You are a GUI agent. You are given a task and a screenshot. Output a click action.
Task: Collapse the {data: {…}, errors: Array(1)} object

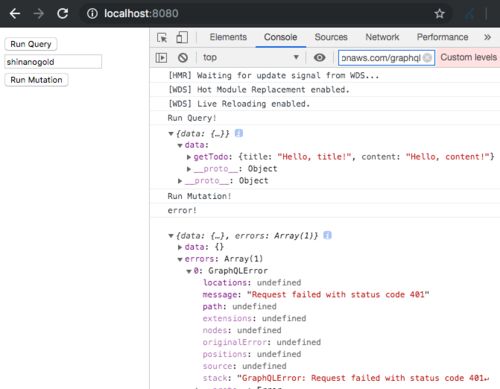[171, 236]
